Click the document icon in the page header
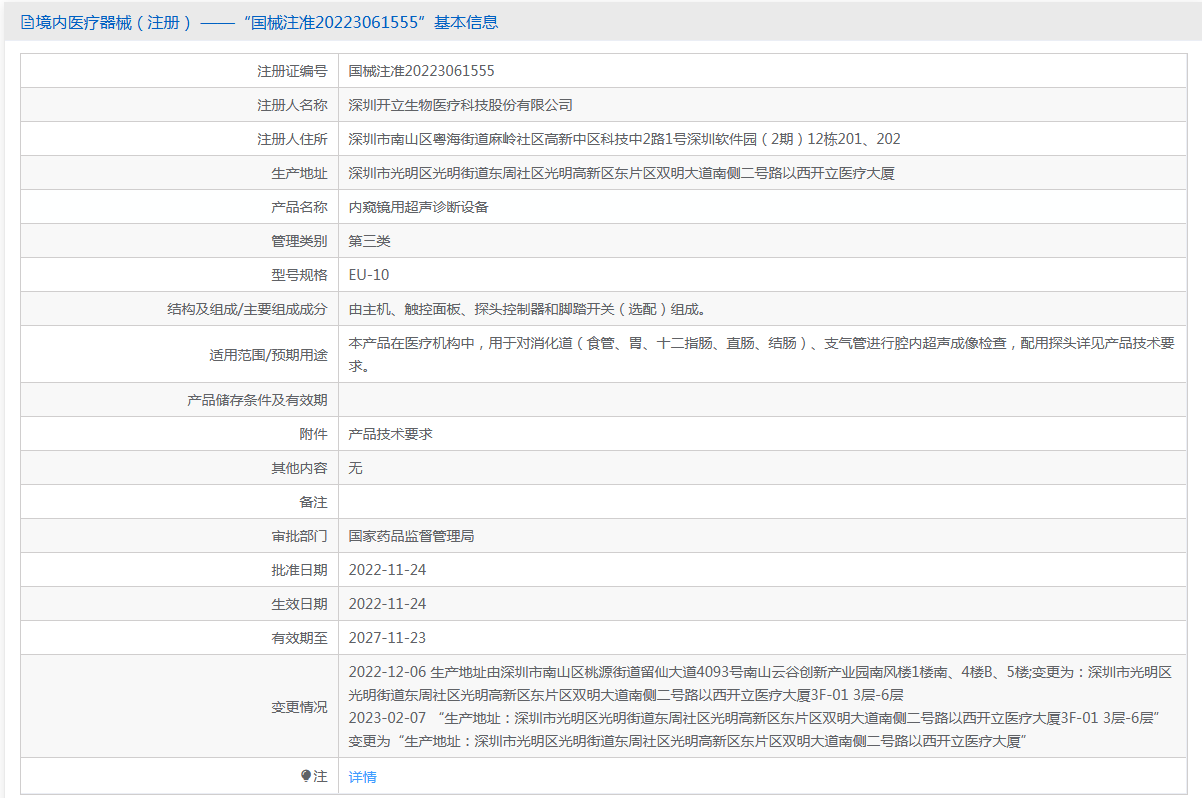Viewport: 1202px width, 798px height. 27,22
